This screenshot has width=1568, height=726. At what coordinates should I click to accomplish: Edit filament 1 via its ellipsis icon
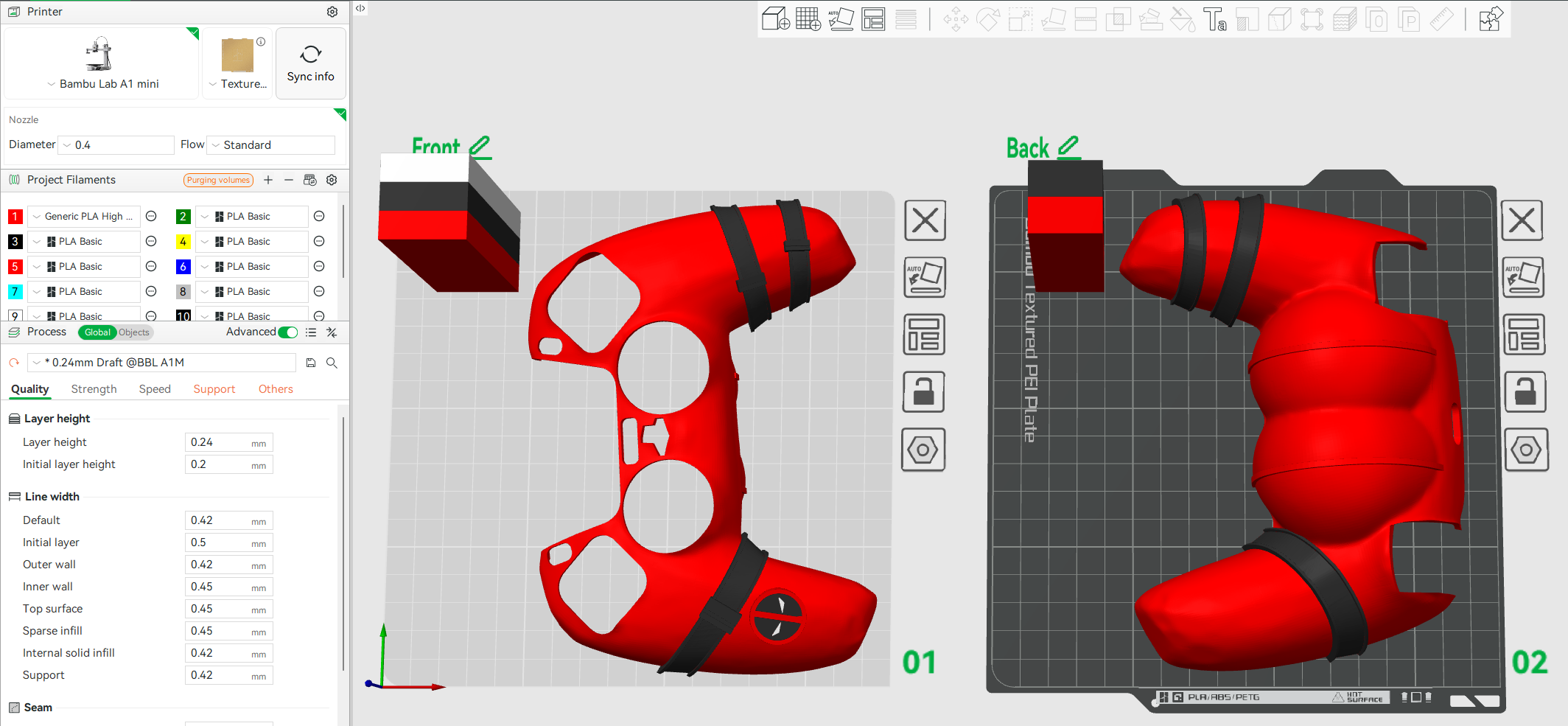pos(151,216)
